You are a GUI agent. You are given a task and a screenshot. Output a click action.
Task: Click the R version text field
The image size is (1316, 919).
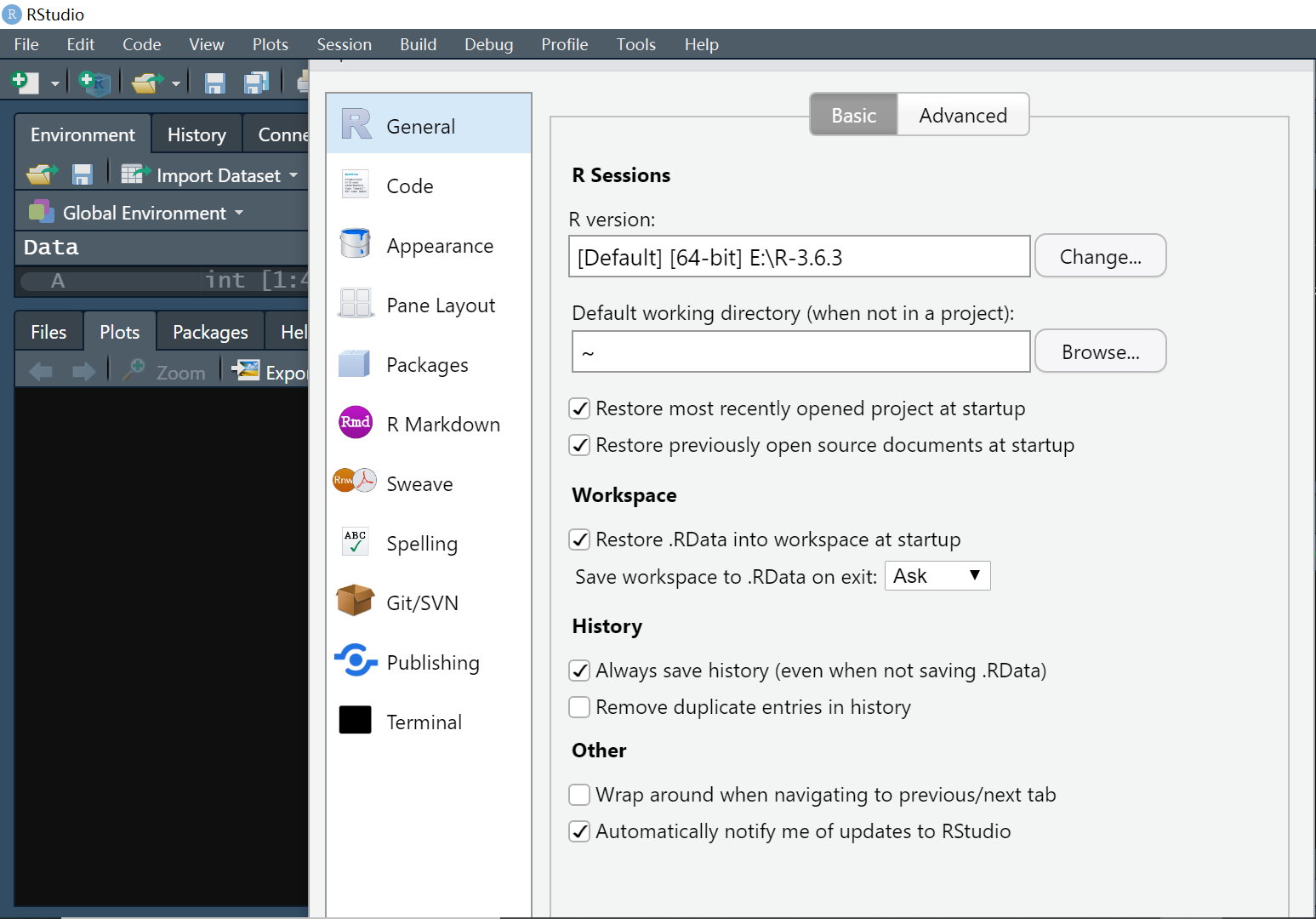(x=800, y=256)
